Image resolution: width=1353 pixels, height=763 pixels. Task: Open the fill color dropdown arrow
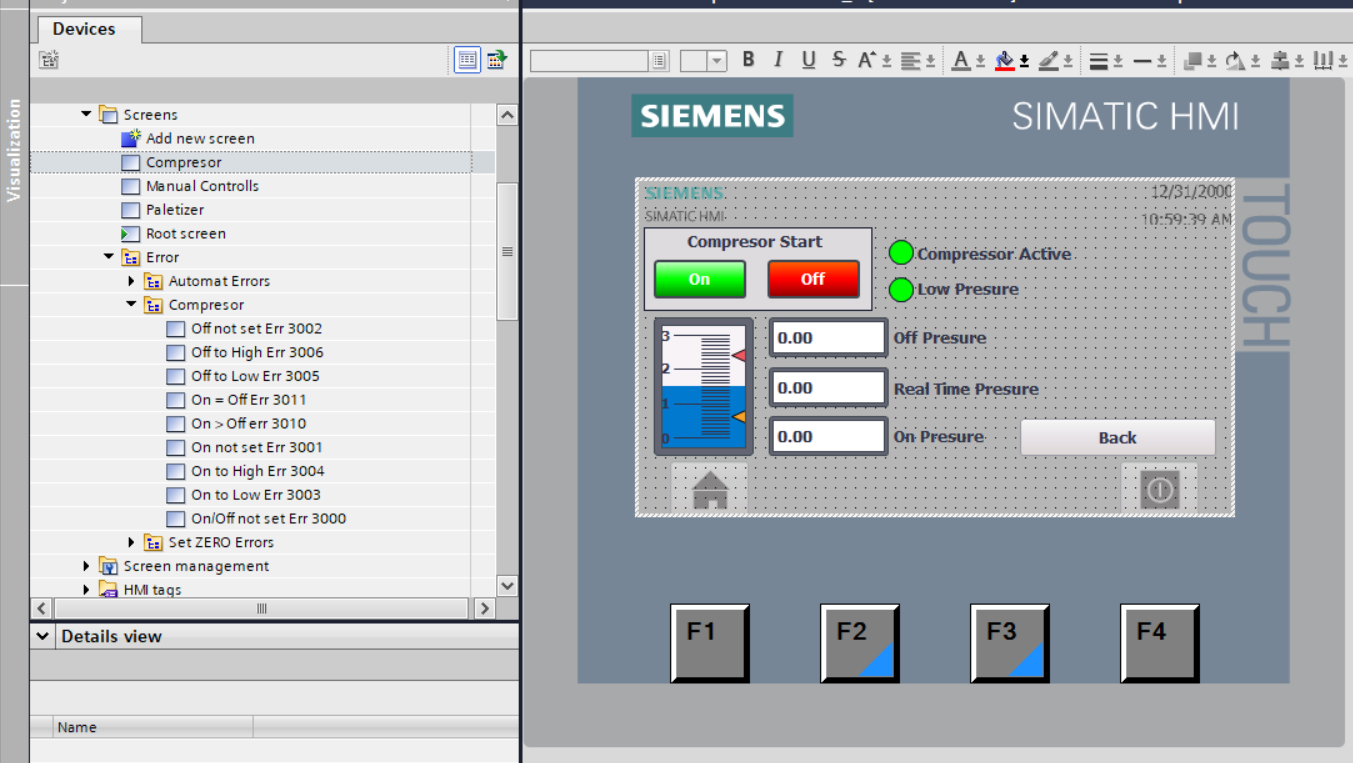[1024, 61]
